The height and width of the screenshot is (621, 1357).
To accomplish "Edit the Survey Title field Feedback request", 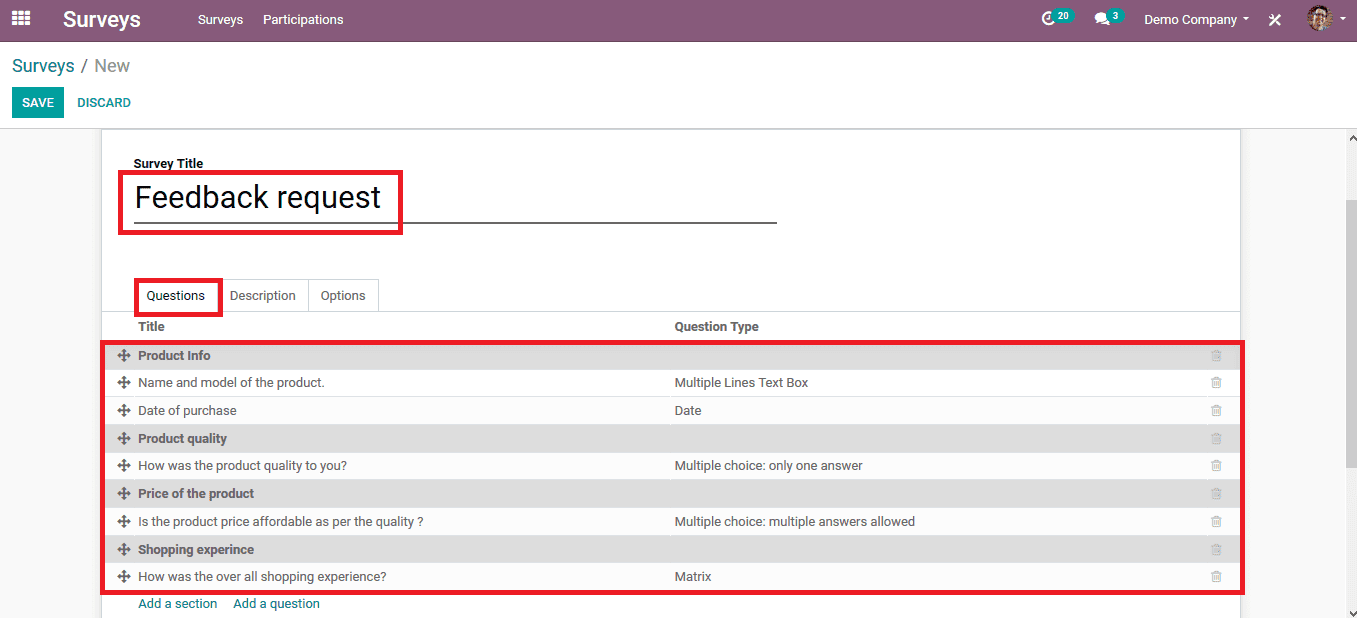I will 455,198.
